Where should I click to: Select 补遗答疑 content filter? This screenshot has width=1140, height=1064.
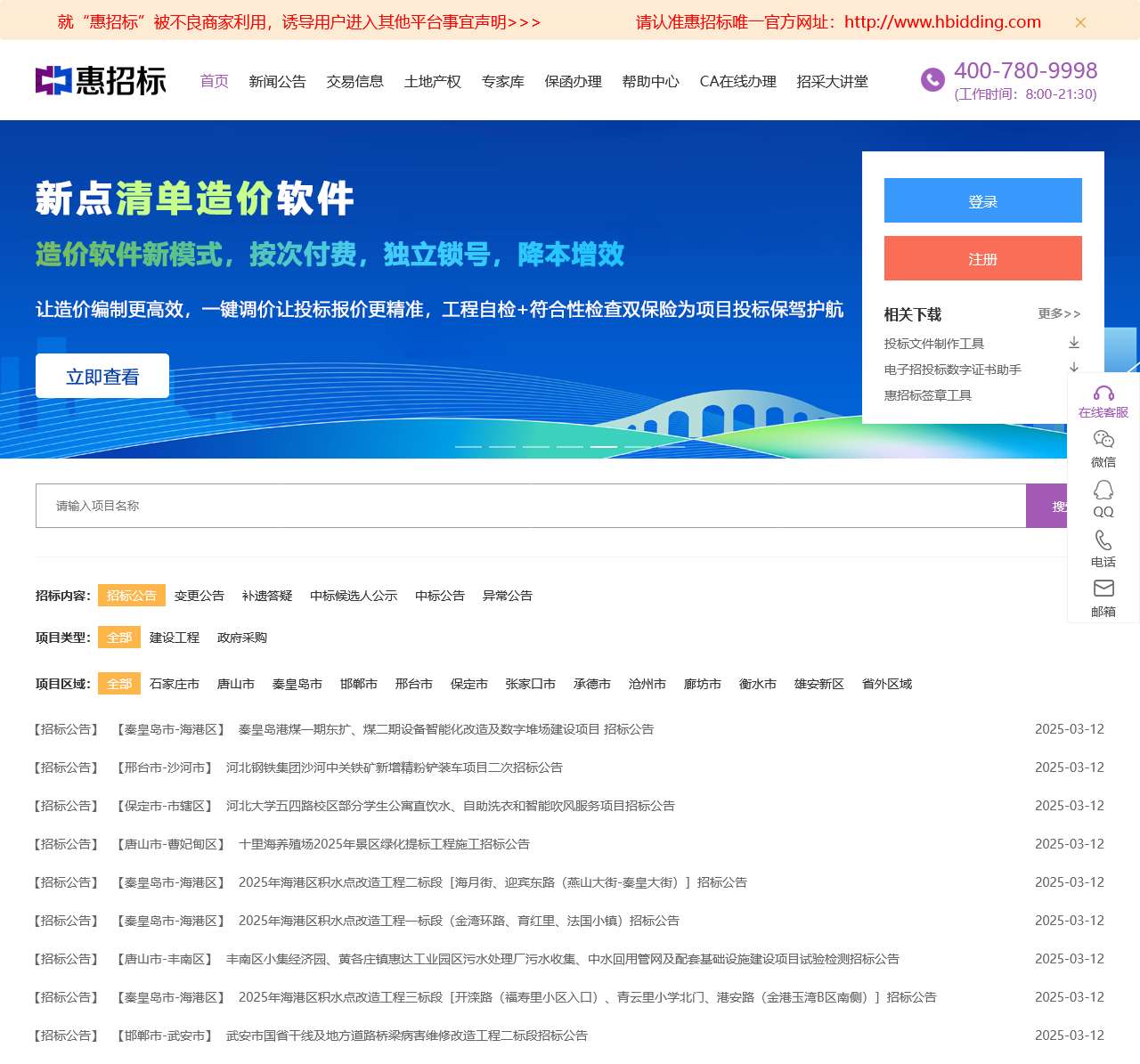pos(267,596)
